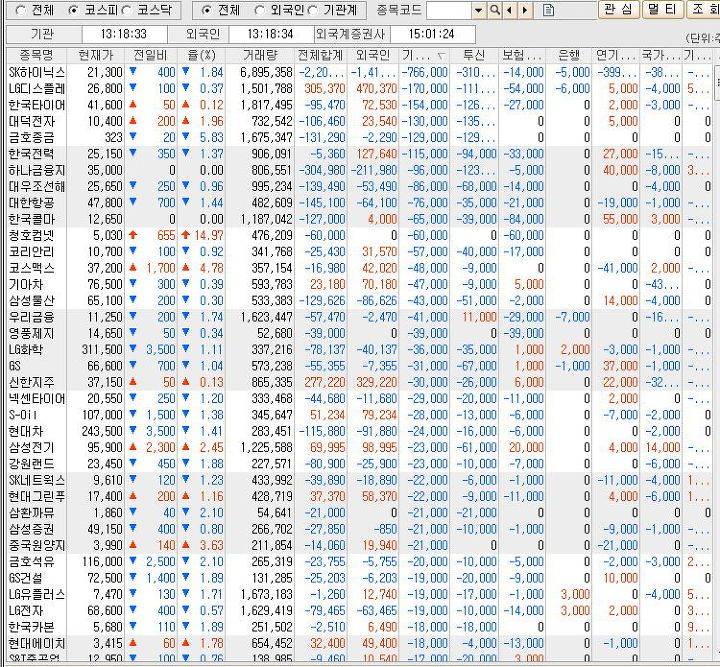Select the LG유플러스 stock name

coord(37,594)
